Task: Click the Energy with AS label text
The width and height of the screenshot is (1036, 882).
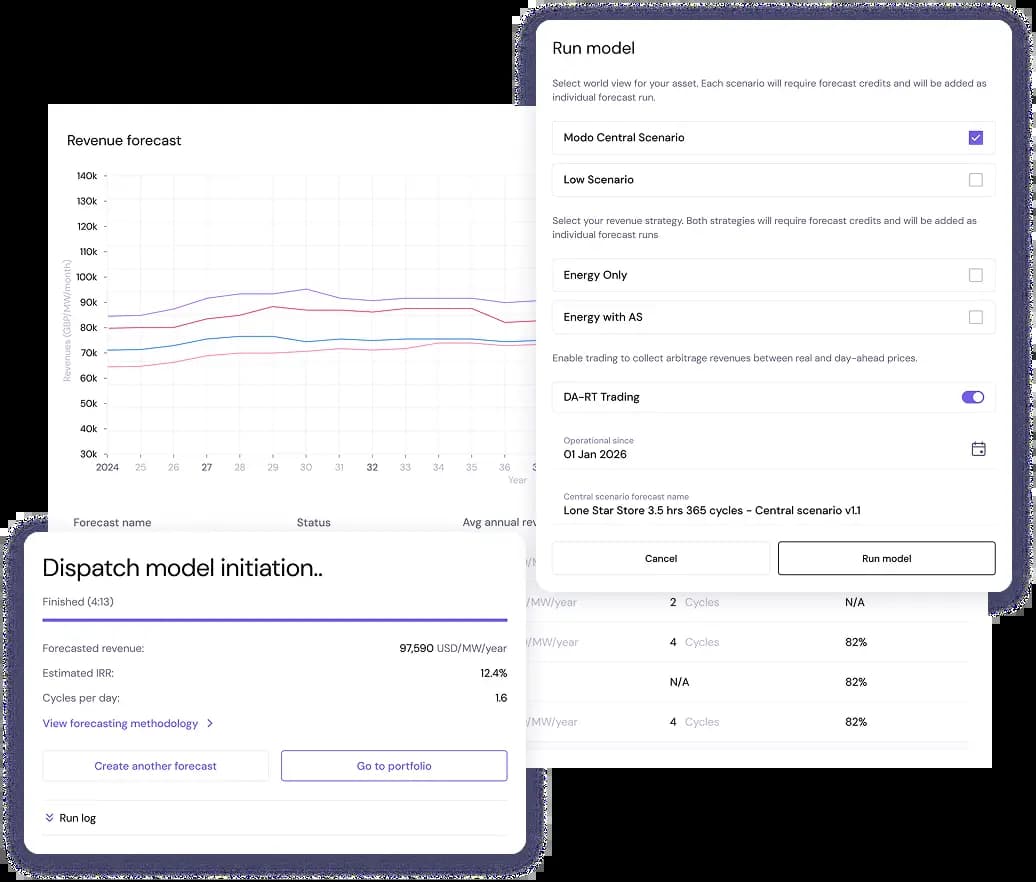Action: point(603,317)
